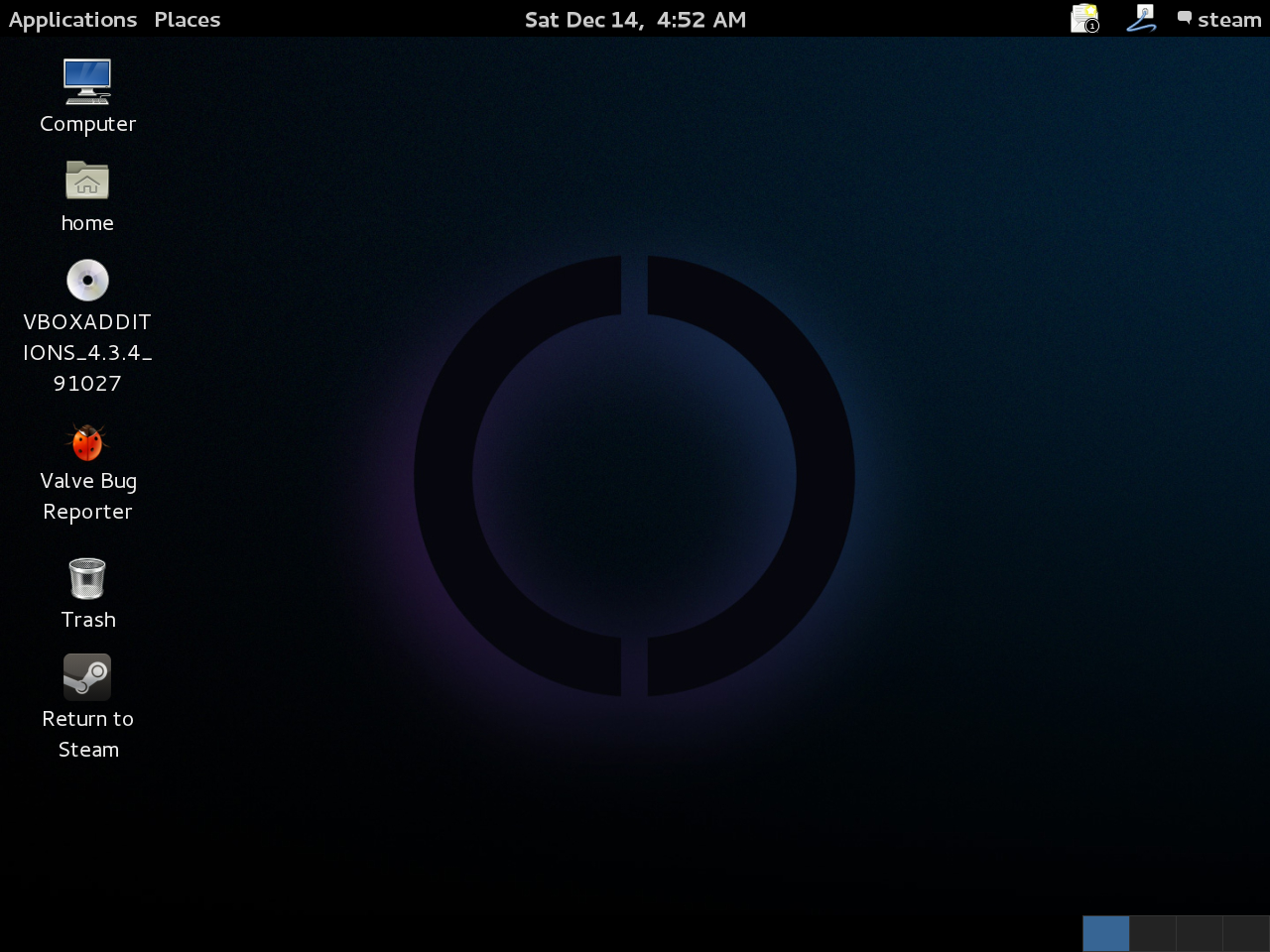The image size is (1270, 952).
Task: Select the Valve Bug Reporter label text
Action: coord(87,496)
